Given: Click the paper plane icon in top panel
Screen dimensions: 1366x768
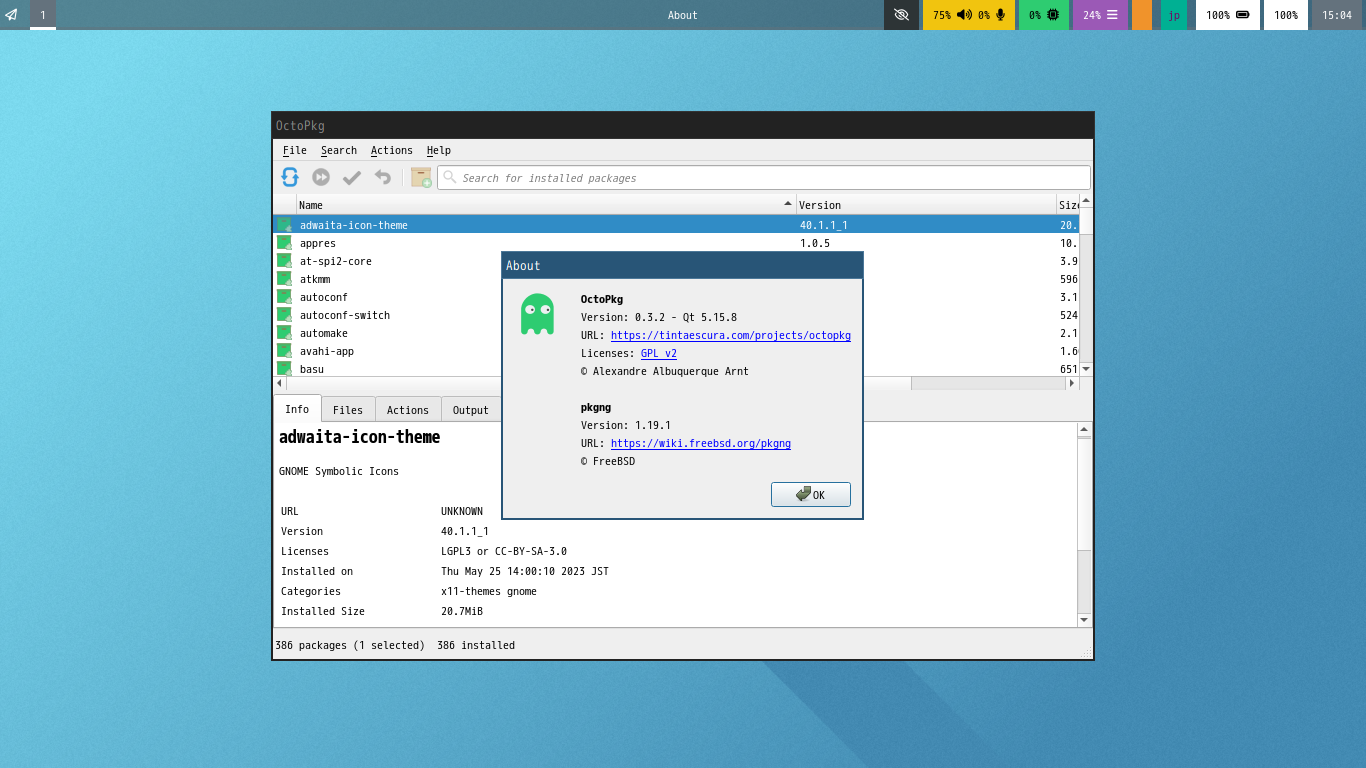Looking at the screenshot, I should 12,15.
